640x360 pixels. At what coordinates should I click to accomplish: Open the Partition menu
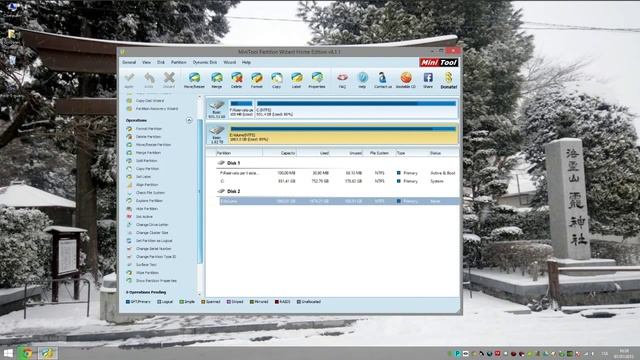coord(178,62)
